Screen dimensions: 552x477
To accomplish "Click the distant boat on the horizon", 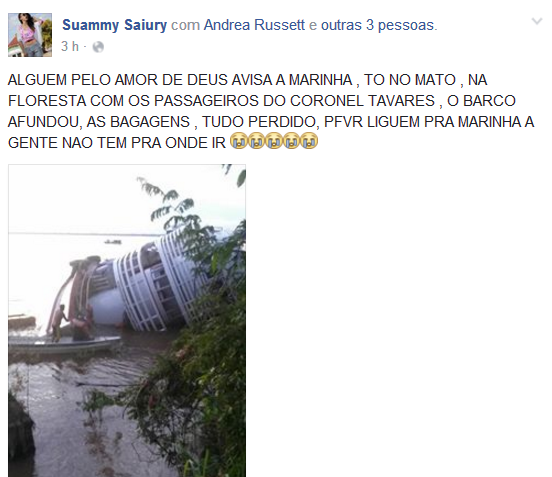I will coord(113,241).
